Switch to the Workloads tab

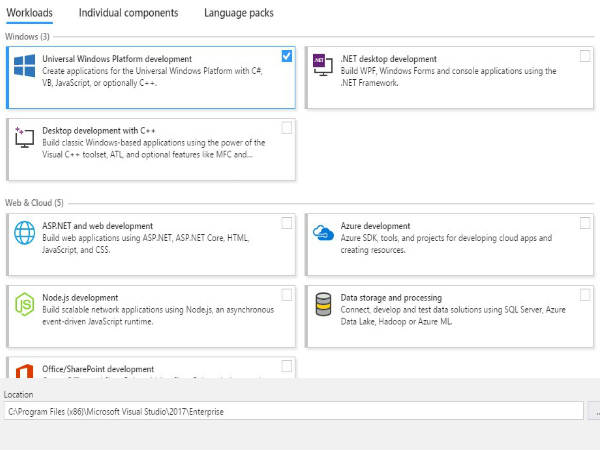pos(29,13)
